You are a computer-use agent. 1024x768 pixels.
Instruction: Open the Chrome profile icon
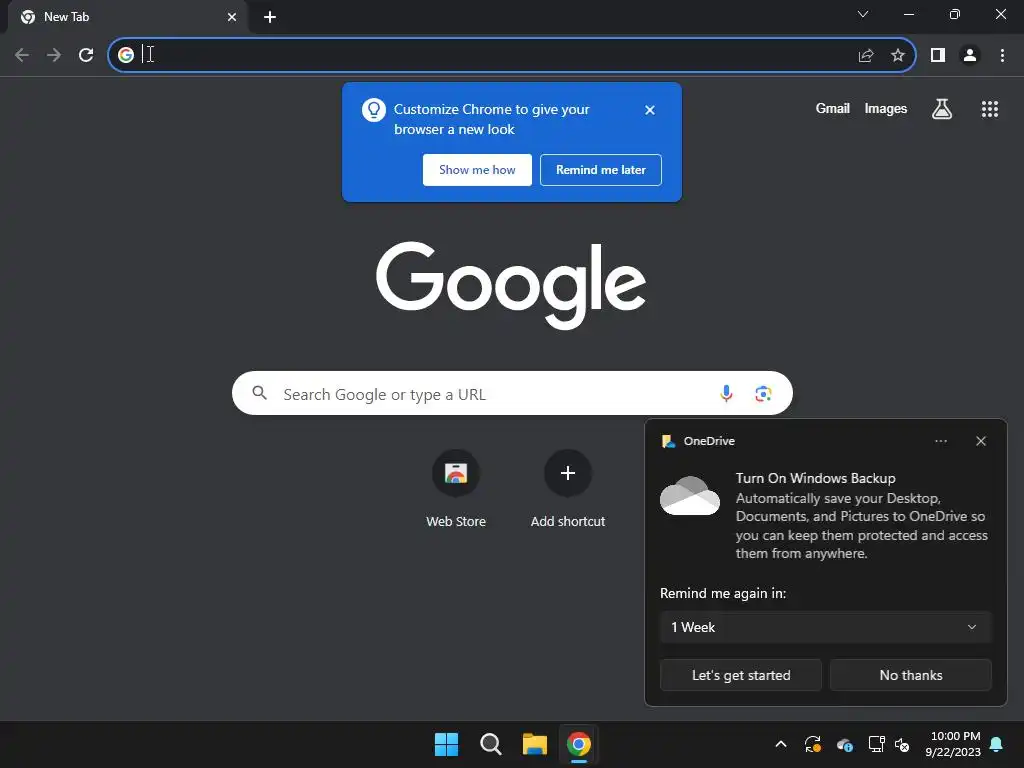970,56
